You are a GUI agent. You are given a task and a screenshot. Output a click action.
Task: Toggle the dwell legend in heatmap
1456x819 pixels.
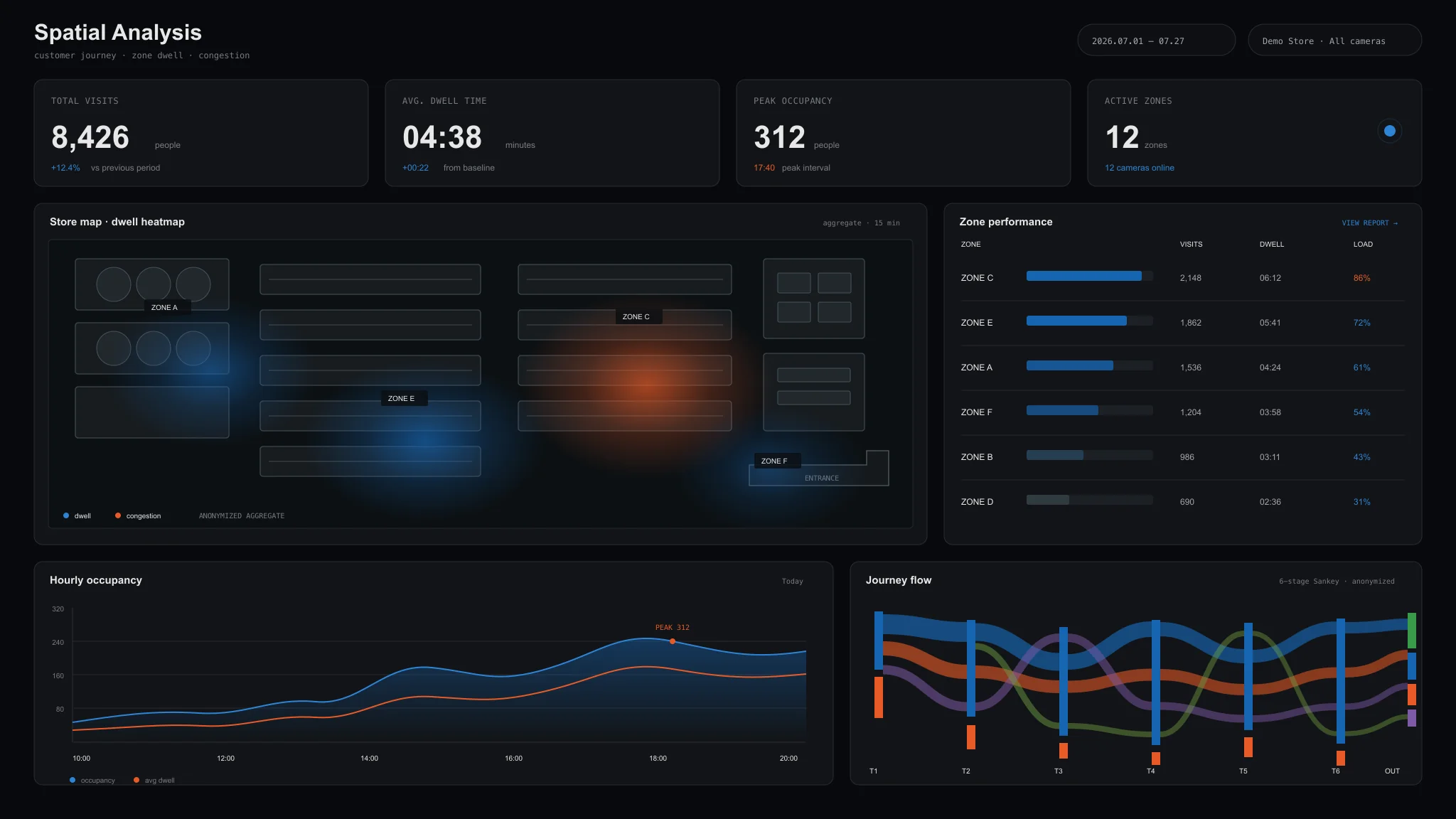click(x=77, y=516)
